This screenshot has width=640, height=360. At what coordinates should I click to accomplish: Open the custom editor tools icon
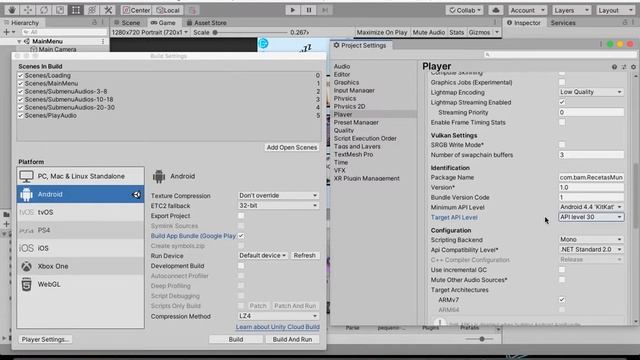108,10
